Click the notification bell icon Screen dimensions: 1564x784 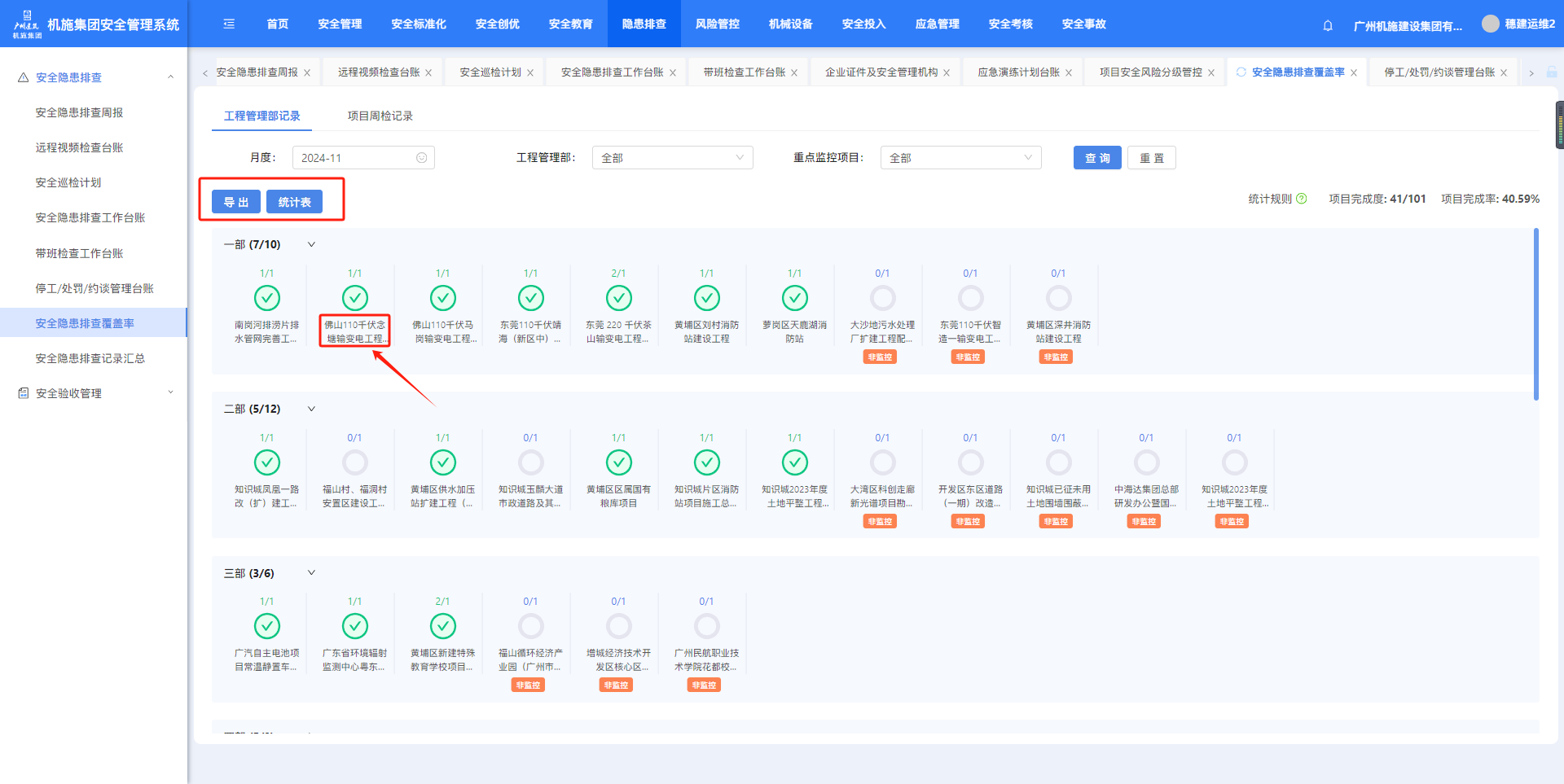(x=1328, y=25)
